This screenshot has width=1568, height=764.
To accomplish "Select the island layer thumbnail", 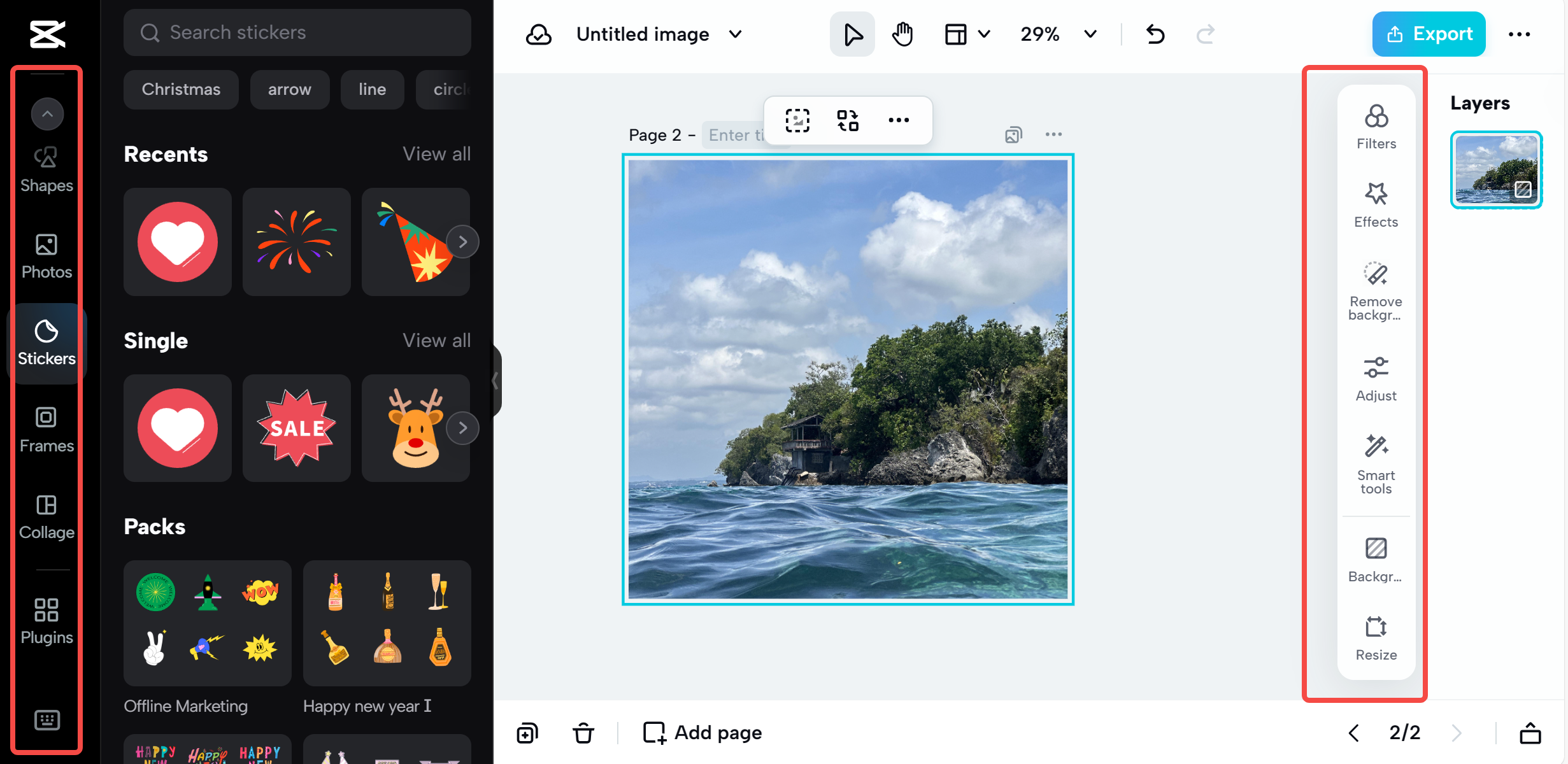I will click(1496, 169).
